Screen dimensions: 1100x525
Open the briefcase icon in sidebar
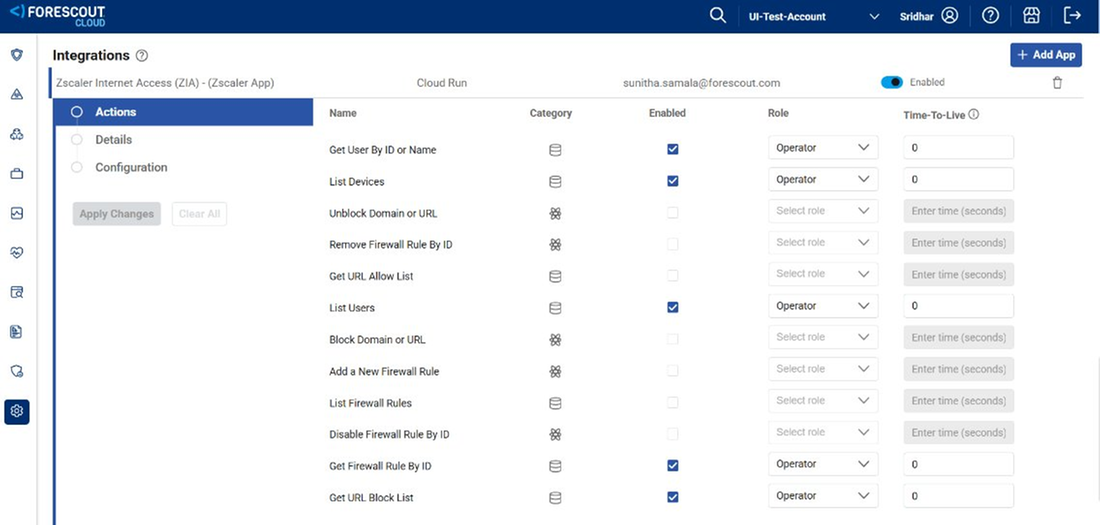(17, 174)
